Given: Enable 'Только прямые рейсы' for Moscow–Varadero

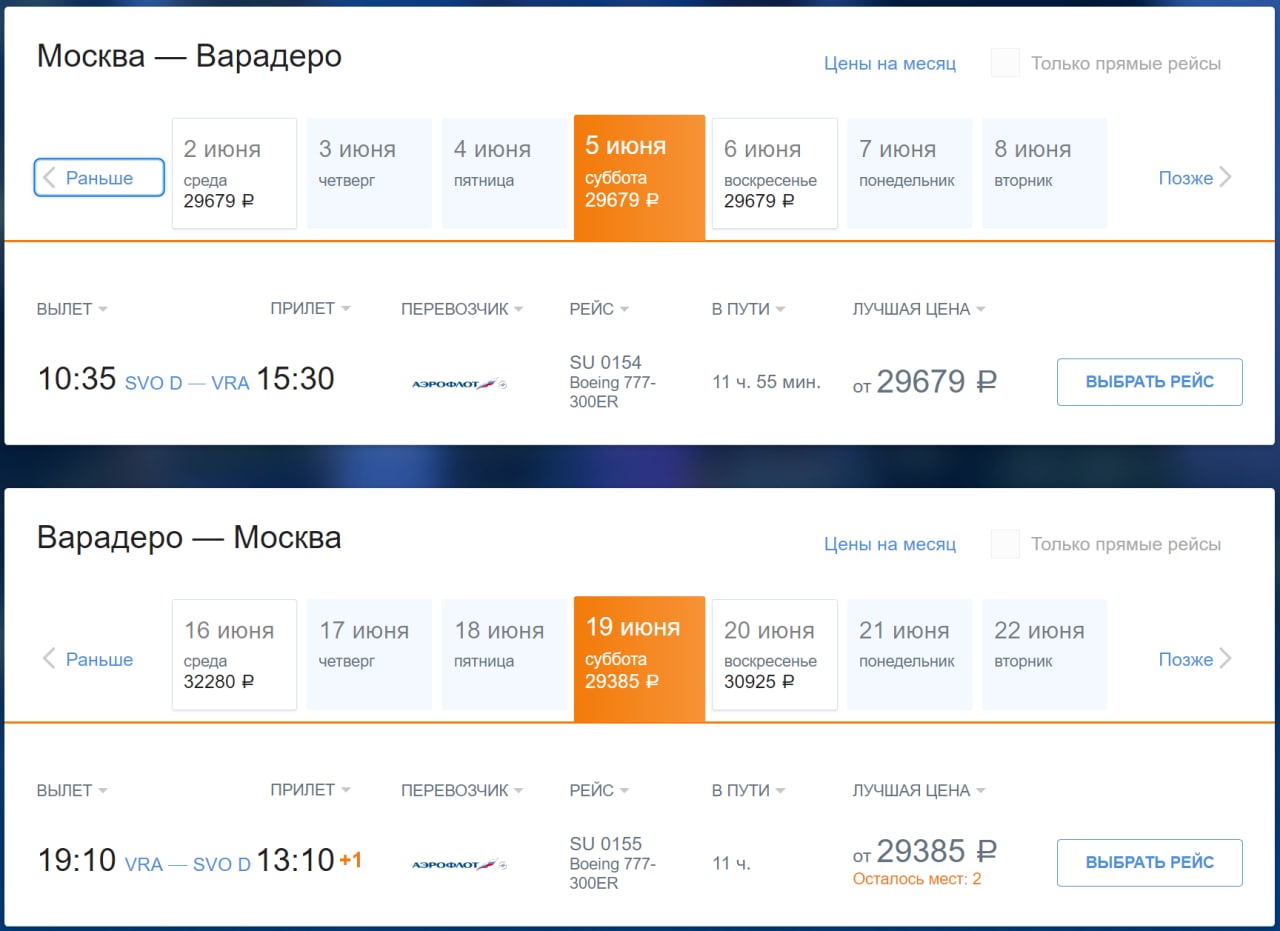Looking at the screenshot, I should (1005, 63).
